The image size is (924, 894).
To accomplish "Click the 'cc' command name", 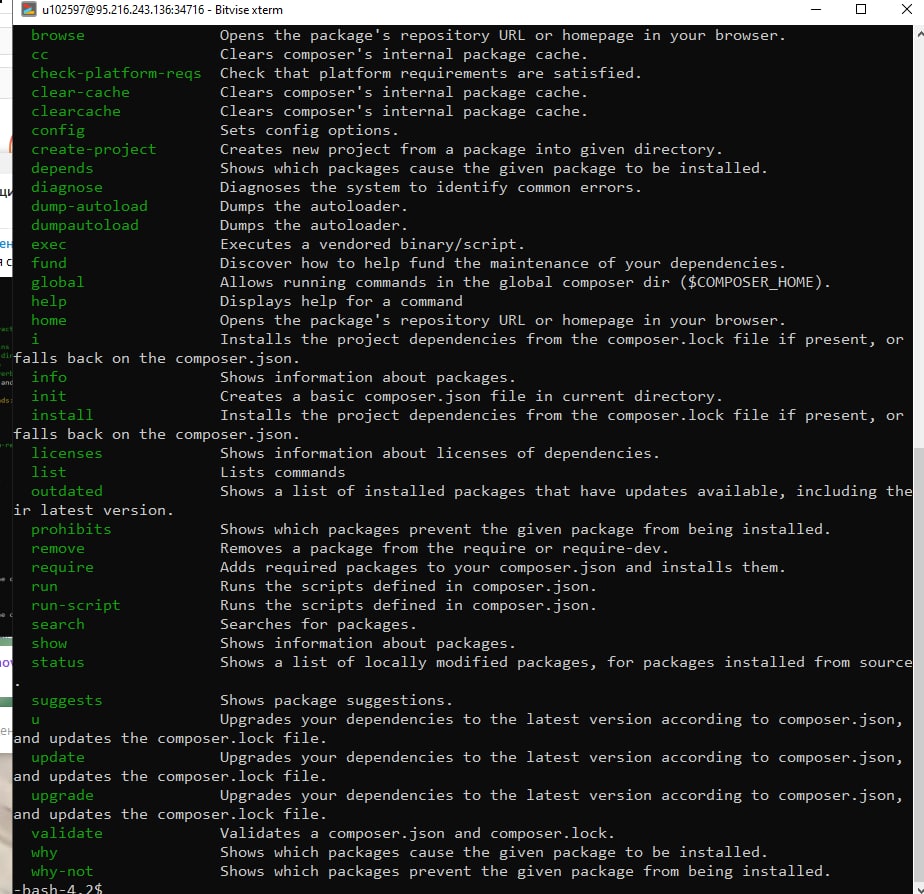I will [40, 55].
